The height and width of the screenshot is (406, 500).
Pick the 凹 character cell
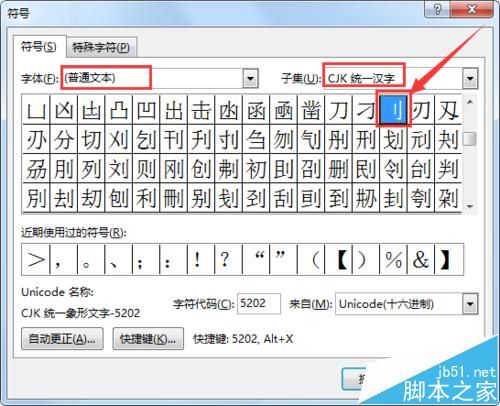point(146,110)
